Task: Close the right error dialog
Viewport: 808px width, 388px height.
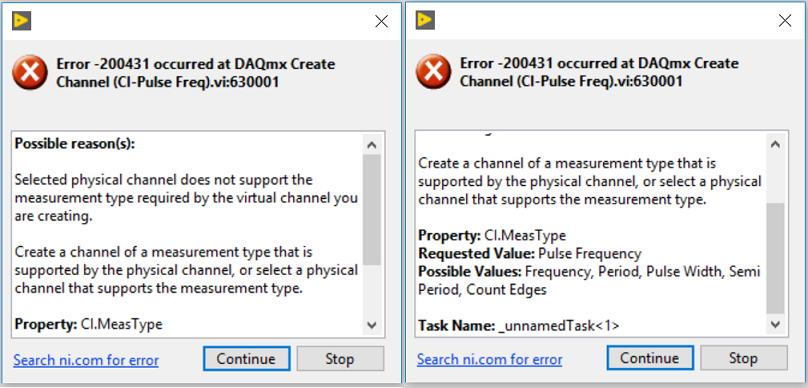Action: (x=785, y=21)
